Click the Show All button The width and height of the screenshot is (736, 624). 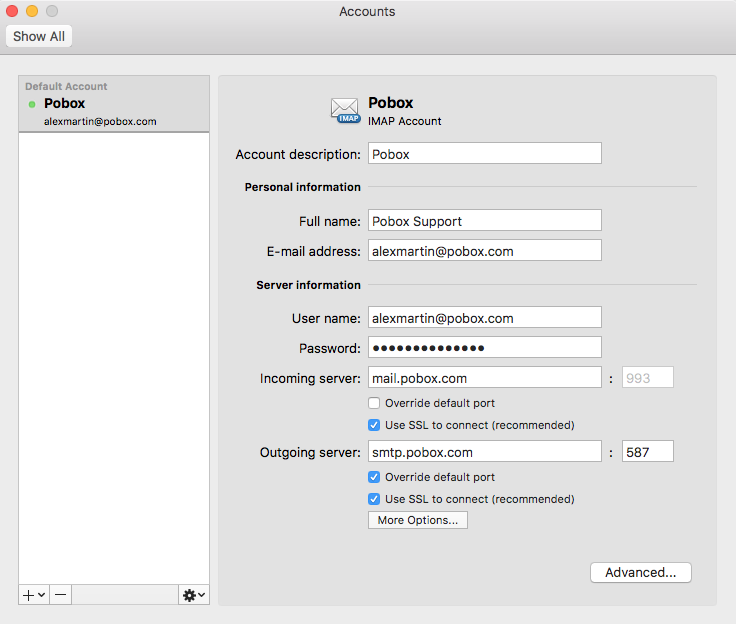click(39, 36)
